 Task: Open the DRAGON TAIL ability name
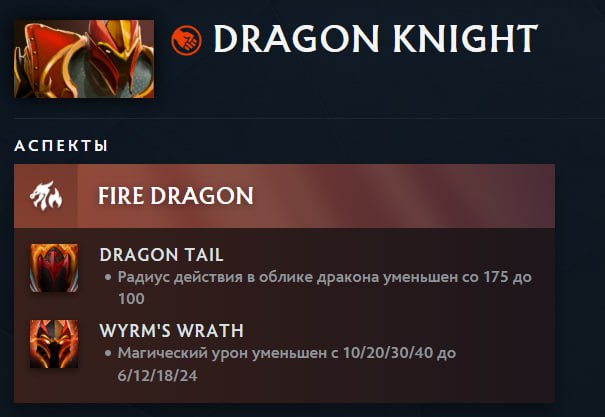coord(161,255)
